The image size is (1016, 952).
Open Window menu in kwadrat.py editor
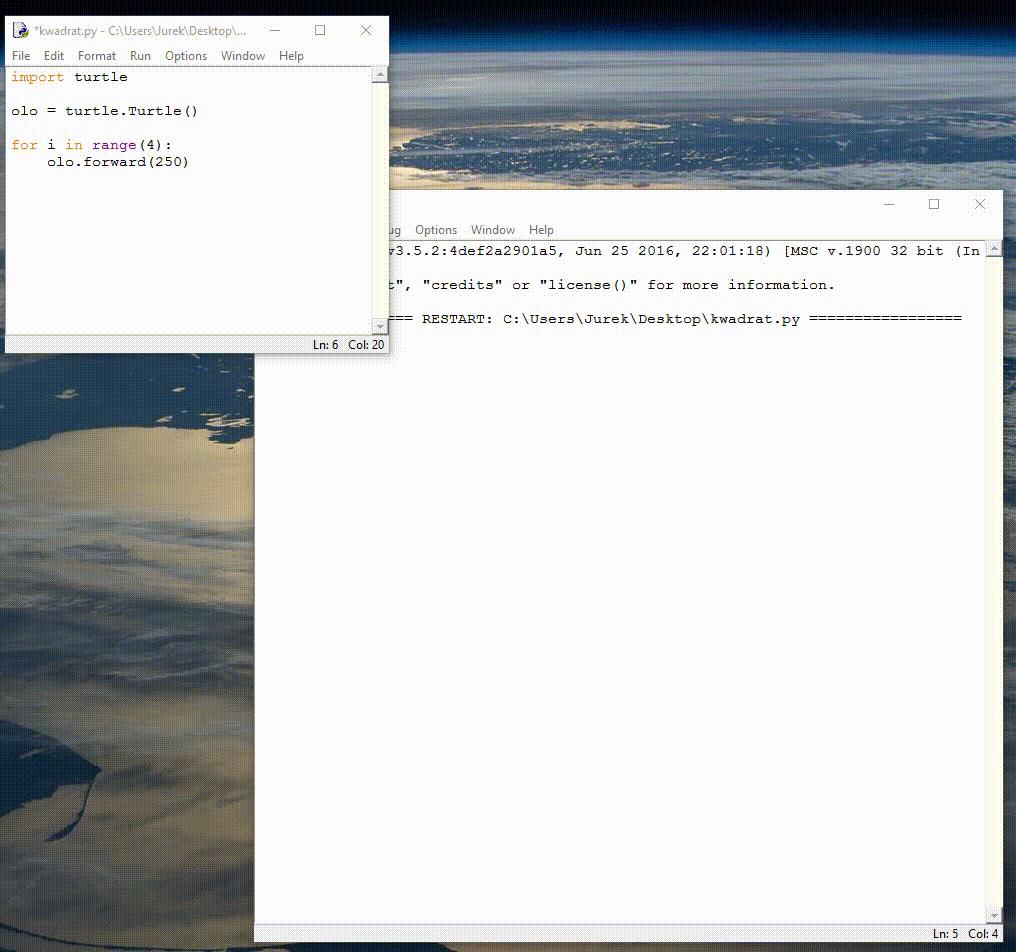pyautogui.click(x=243, y=56)
